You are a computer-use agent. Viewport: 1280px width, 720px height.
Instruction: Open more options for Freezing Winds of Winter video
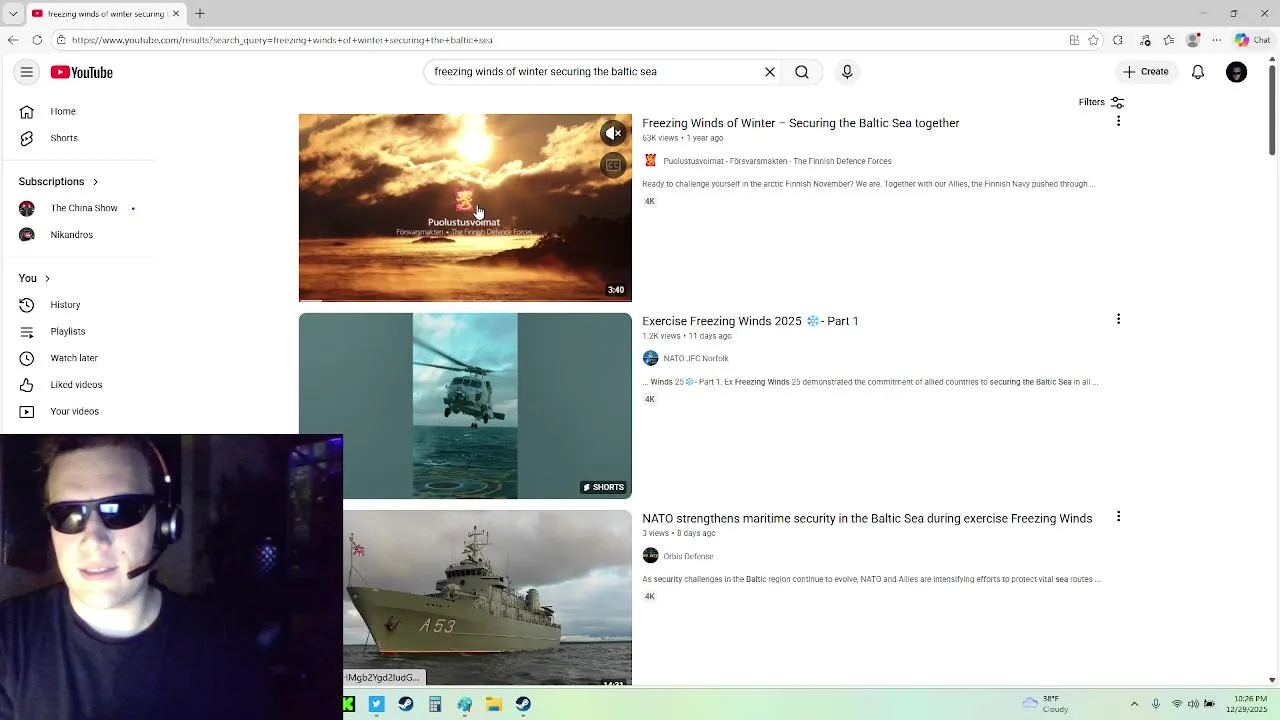click(1118, 121)
